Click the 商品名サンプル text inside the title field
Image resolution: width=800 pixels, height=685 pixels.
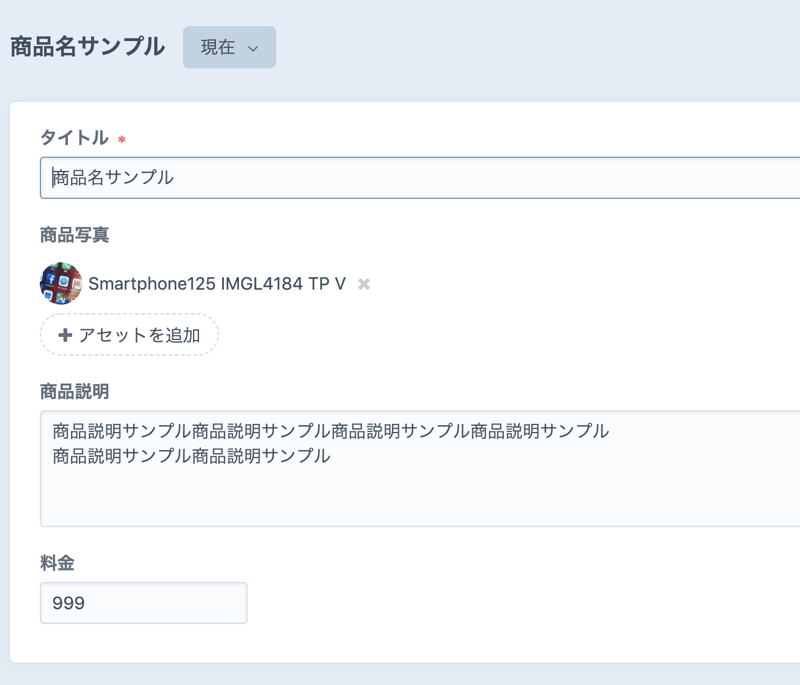pos(113,178)
